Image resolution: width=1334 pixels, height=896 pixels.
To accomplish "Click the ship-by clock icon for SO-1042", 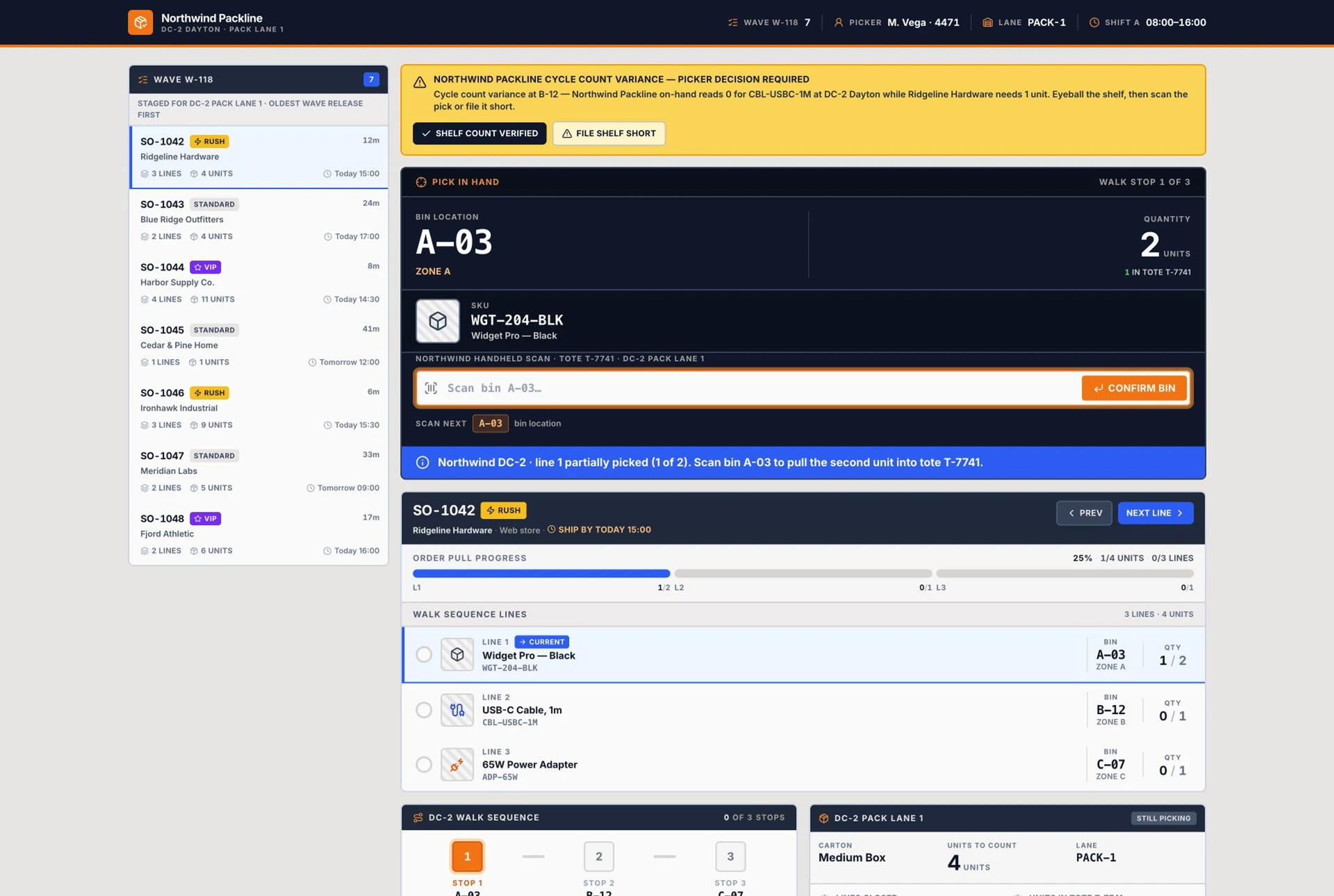I will 552,529.
